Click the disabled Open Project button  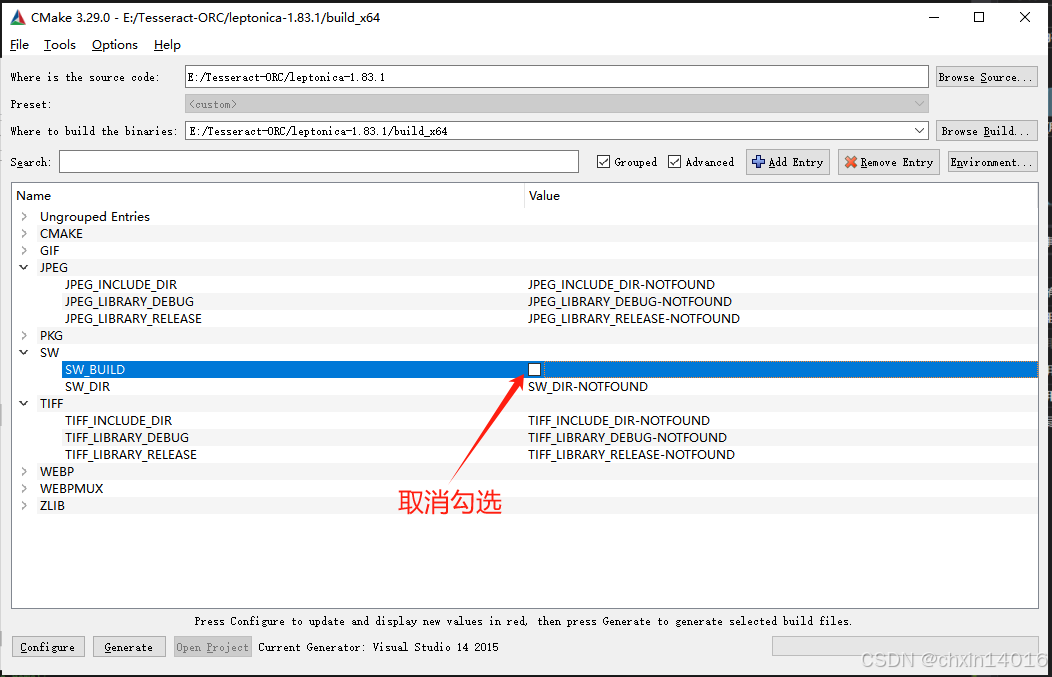click(x=213, y=647)
